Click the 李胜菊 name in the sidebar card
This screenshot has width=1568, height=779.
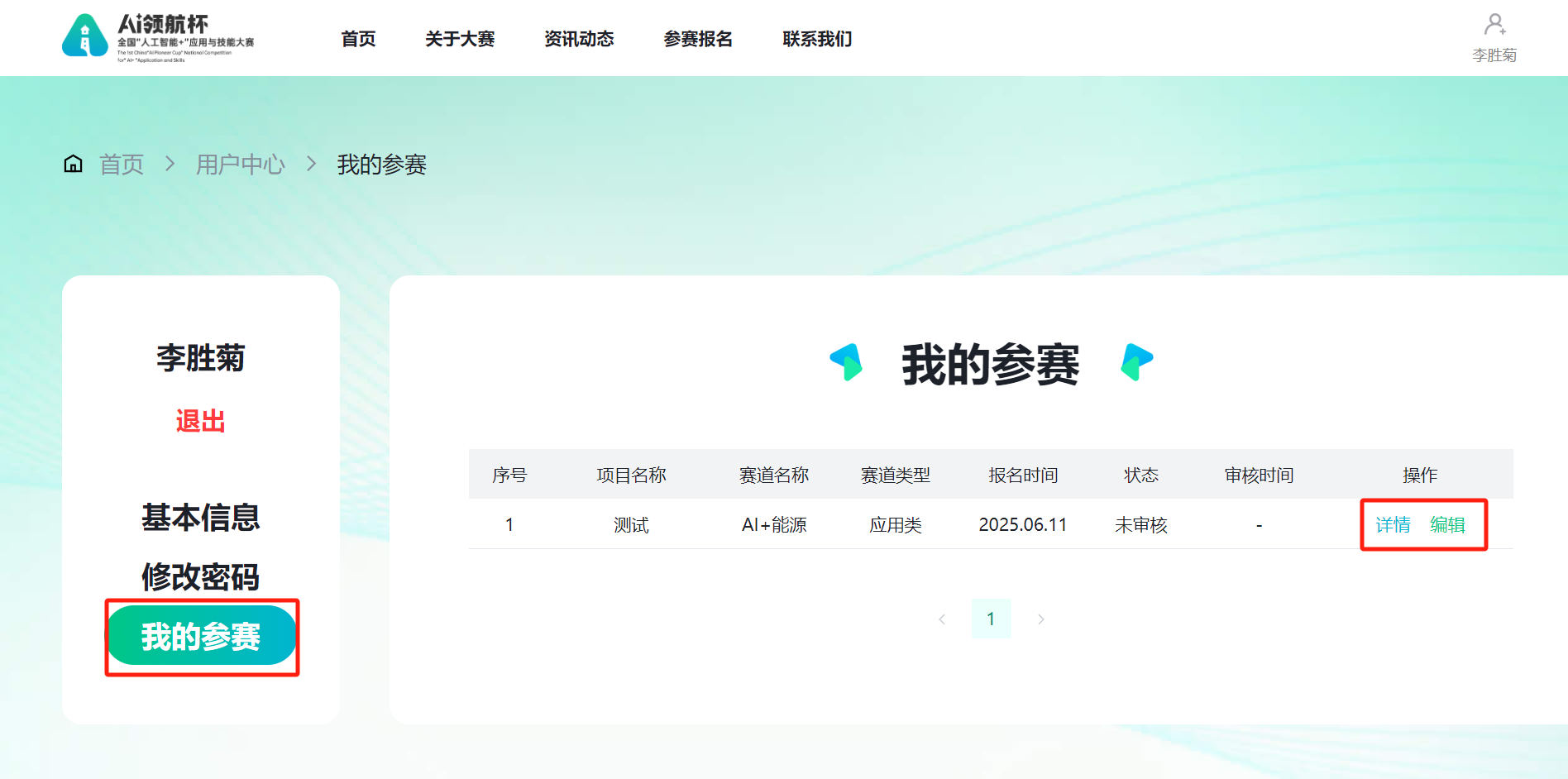click(201, 358)
